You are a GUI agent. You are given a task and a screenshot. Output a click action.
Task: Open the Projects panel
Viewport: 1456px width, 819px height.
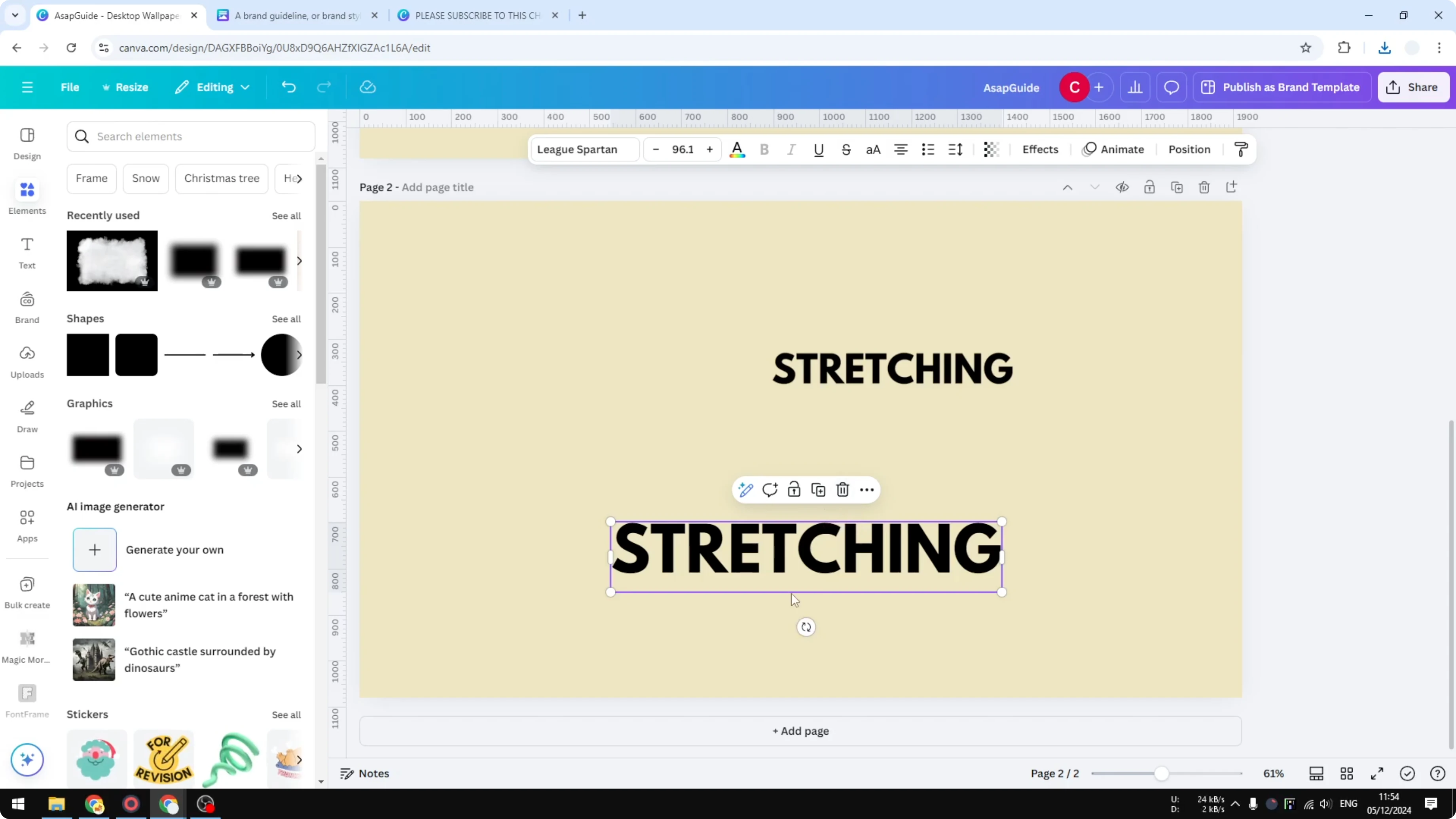coord(27,471)
